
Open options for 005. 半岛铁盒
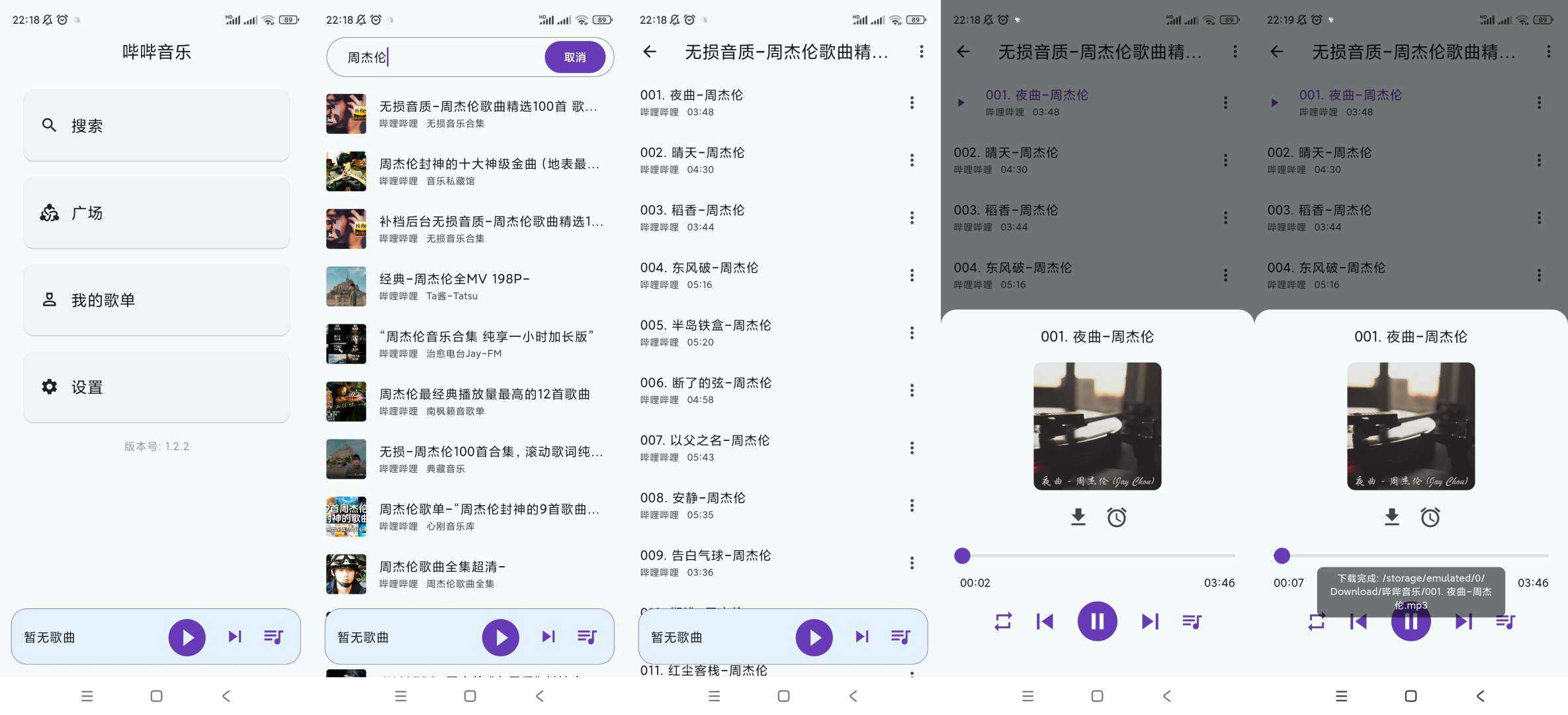pos(912,333)
